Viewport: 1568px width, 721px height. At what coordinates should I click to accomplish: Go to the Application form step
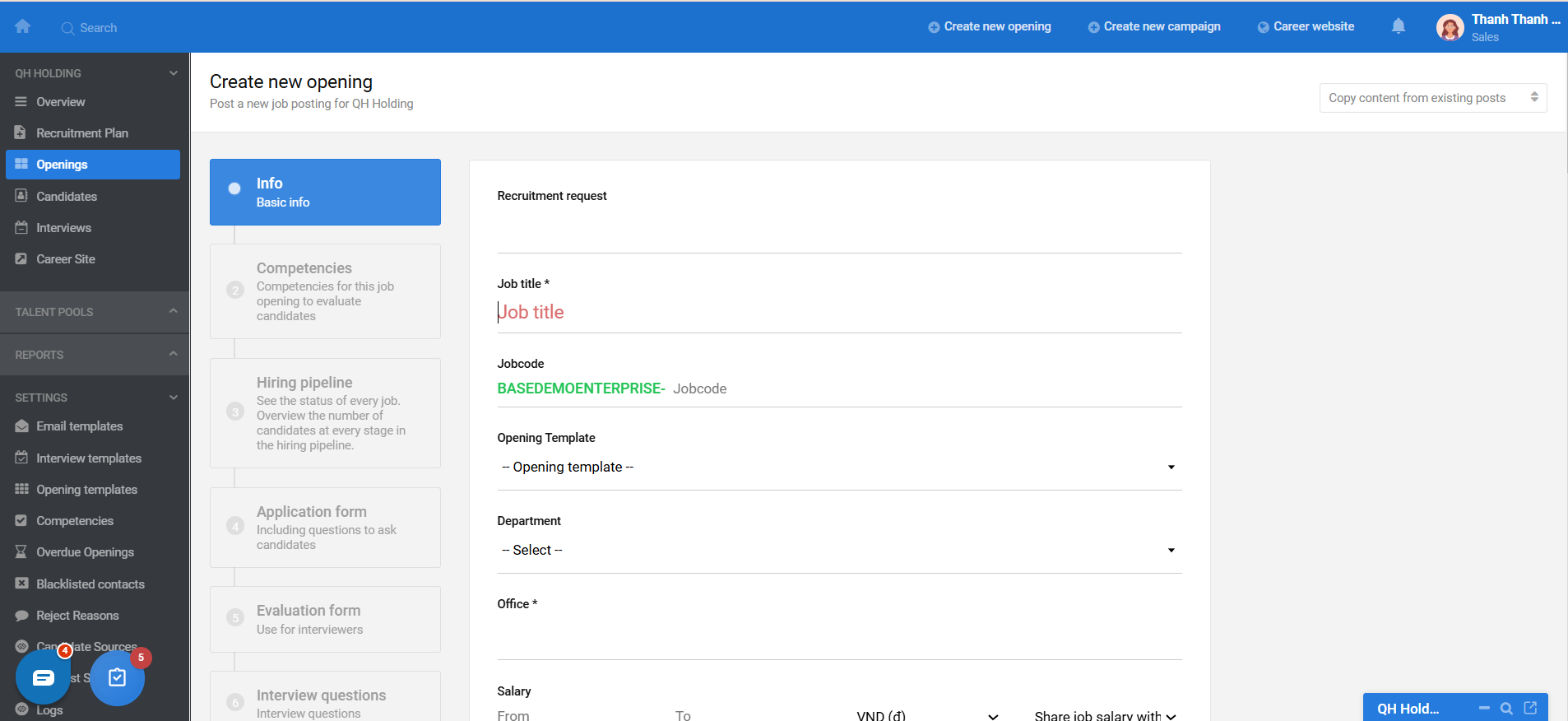[325, 528]
